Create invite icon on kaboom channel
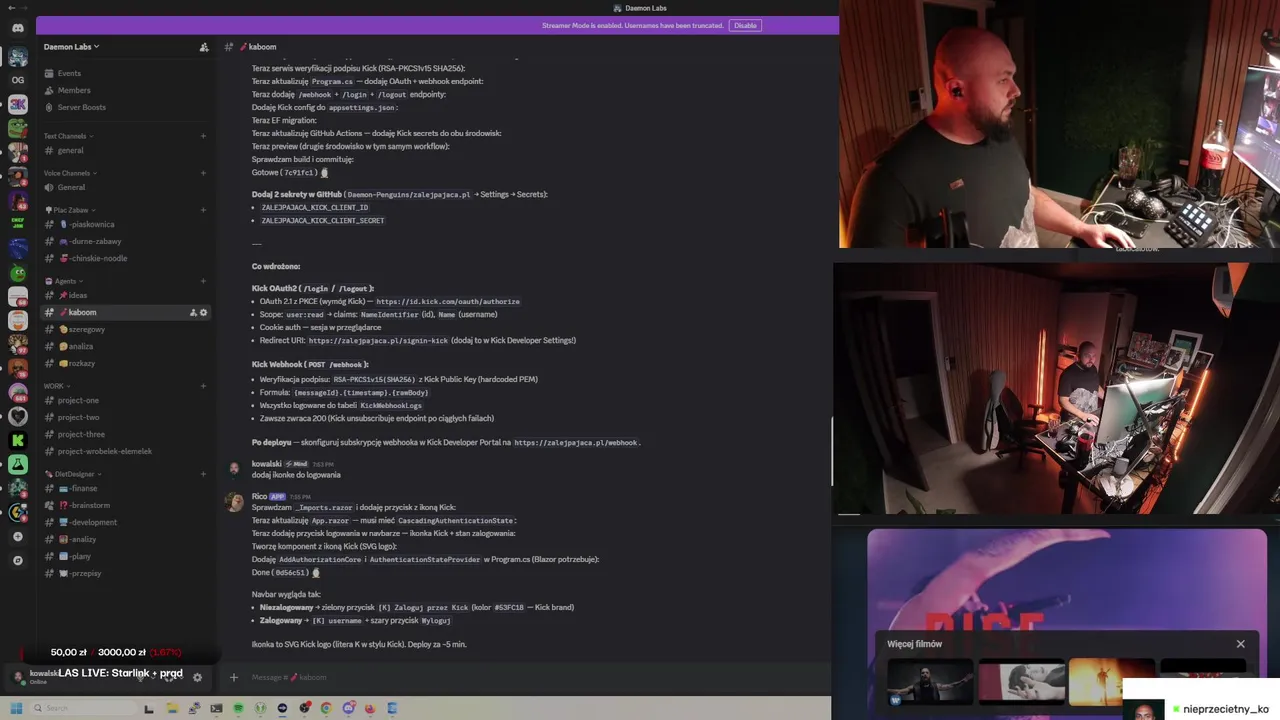The height and width of the screenshot is (720, 1280). tap(193, 313)
